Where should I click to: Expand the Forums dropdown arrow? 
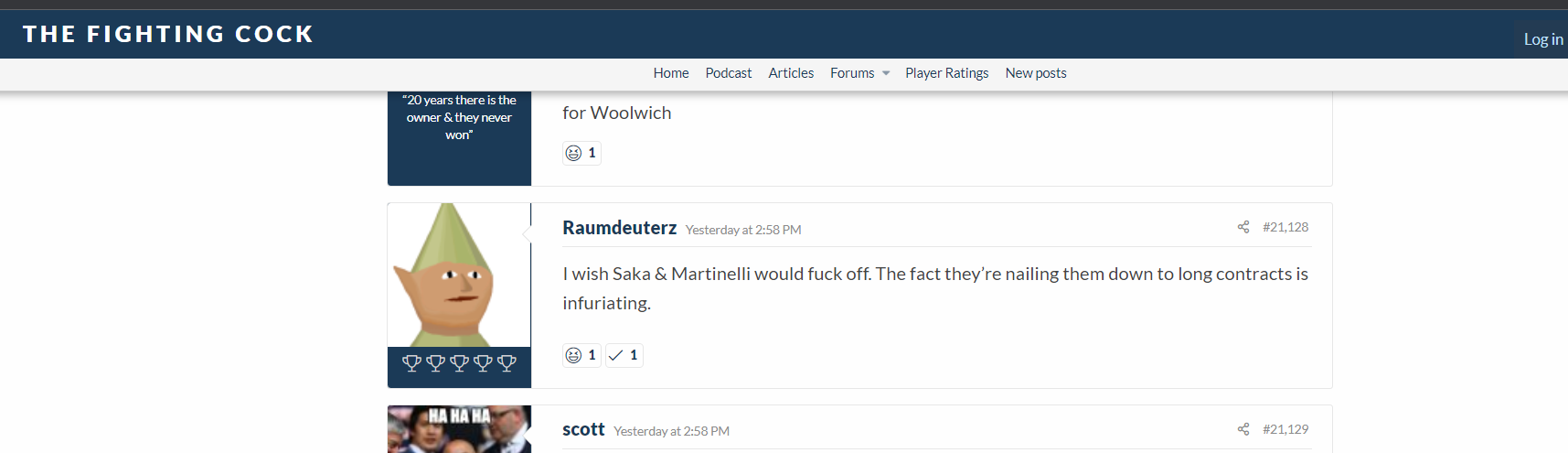[x=886, y=73]
